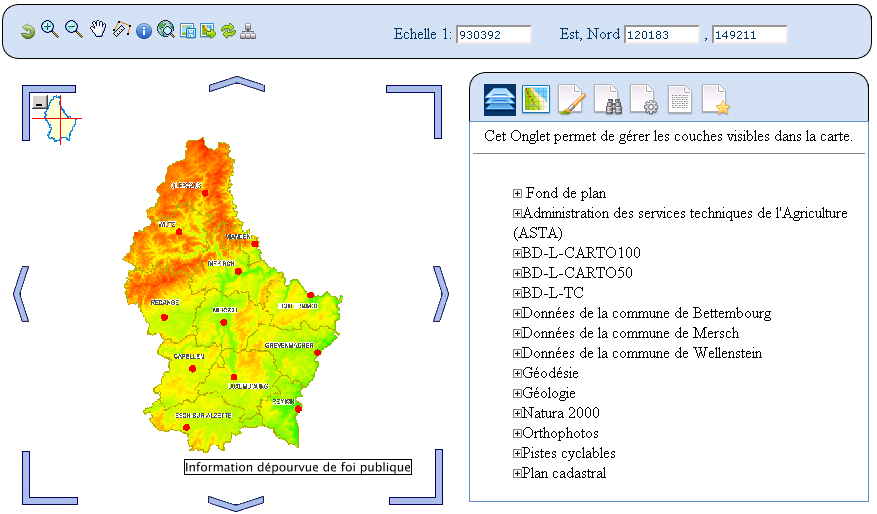This screenshot has width=877, height=514.
Task: Open the paintbrush drawing tab
Action: click(572, 100)
